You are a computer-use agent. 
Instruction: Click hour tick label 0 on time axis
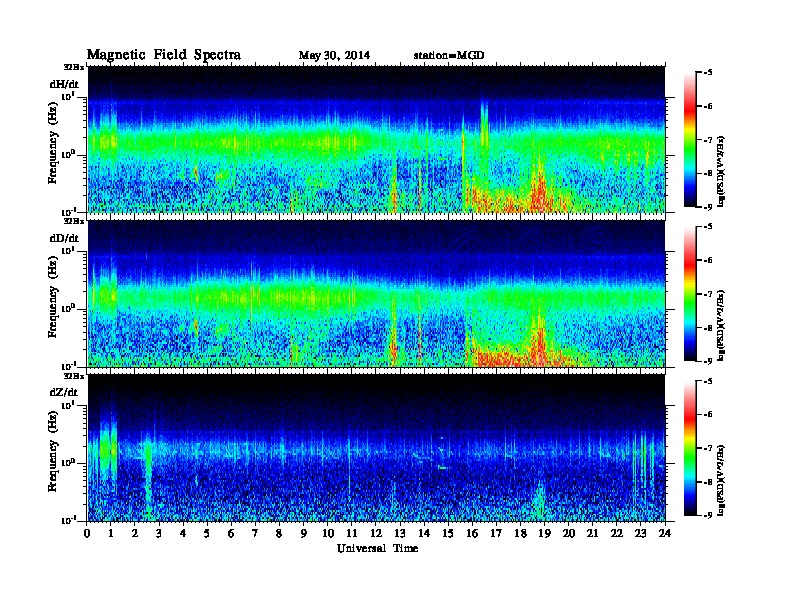pyautogui.click(x=87, y=533)
